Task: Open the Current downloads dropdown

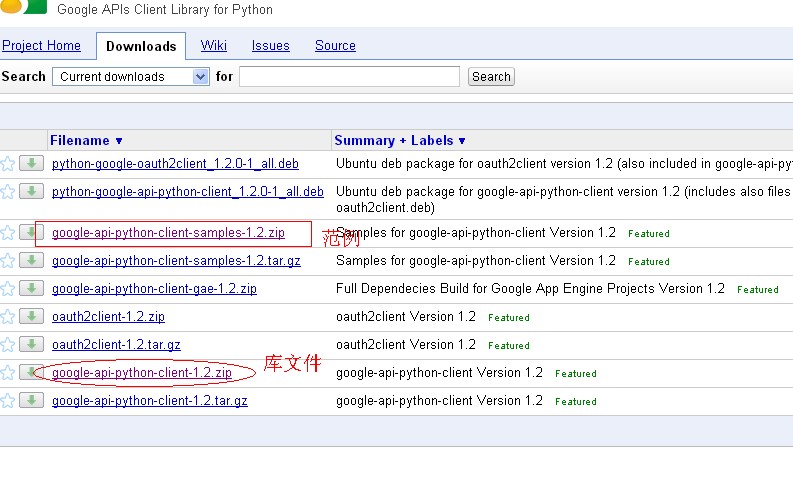Action: pyautogui.click(x=130, y=77)
